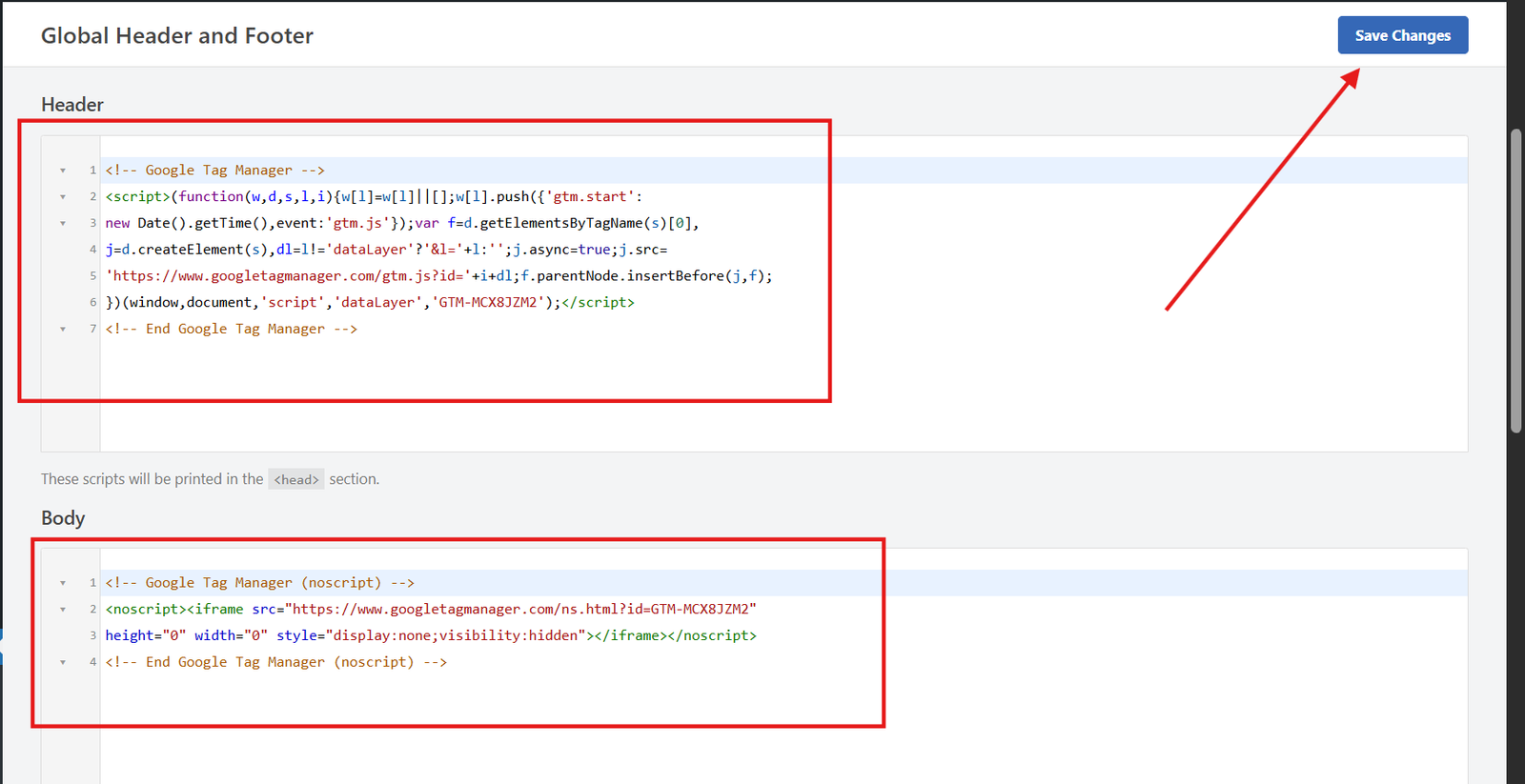This screenshot has height=784, width=1525.
Task: Click the <head> code tag in the description
Action: point(296,479)
